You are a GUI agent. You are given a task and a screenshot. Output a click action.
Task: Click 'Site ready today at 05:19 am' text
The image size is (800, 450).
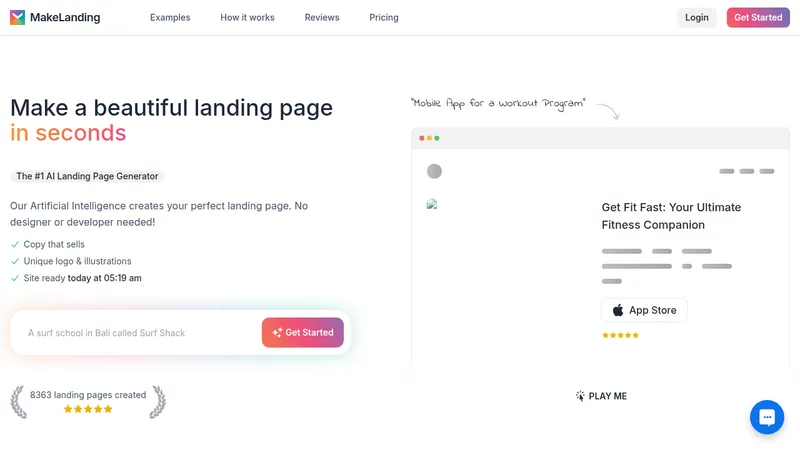(x=83, y=278)
